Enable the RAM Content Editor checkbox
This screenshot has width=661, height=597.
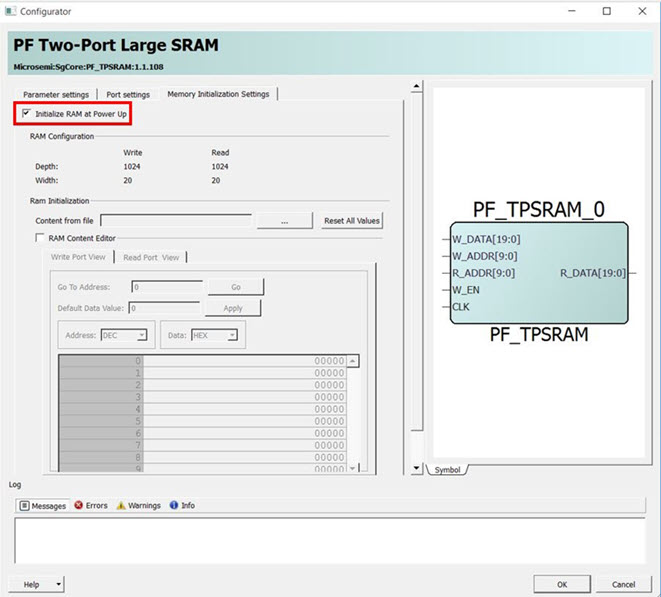40,238
